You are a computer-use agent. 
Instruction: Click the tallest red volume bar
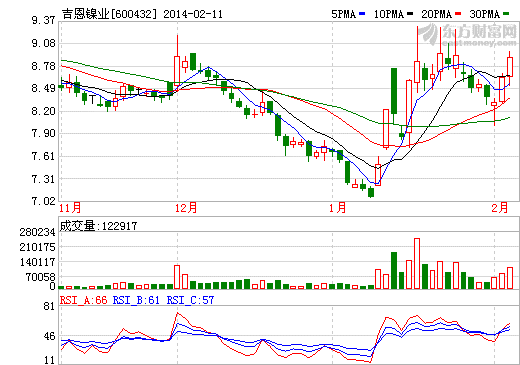click(417, 263)
